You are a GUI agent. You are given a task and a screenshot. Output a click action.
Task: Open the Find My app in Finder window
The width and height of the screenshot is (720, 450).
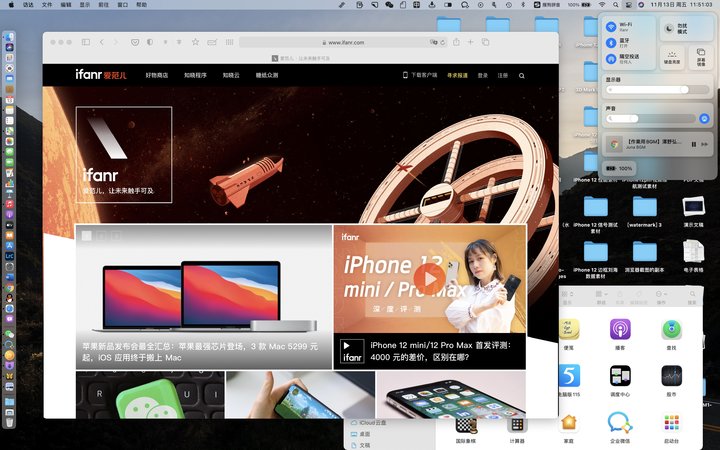coord(671,330)
